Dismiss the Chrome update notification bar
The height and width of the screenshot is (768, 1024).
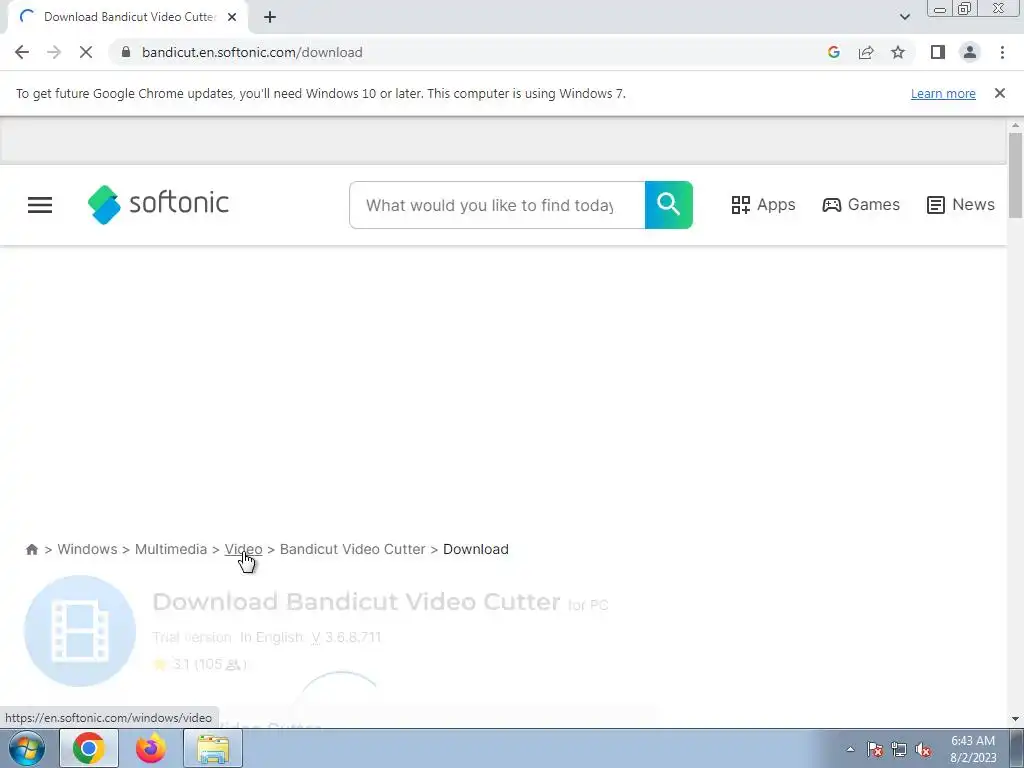coord(999,93)
